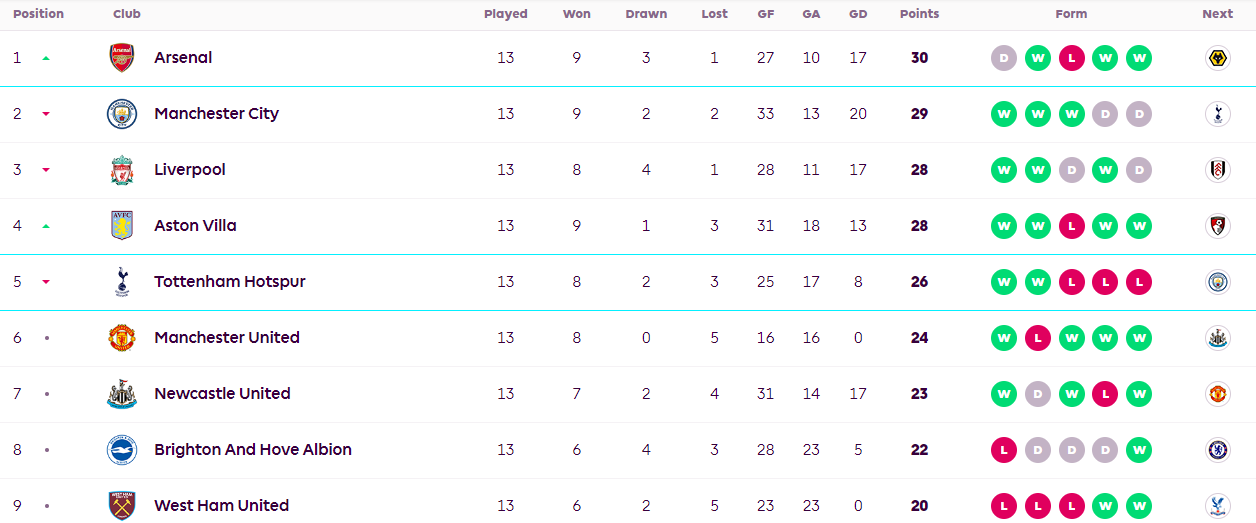
Task: Open the Manchester United club link
Action: click(227, 338)
